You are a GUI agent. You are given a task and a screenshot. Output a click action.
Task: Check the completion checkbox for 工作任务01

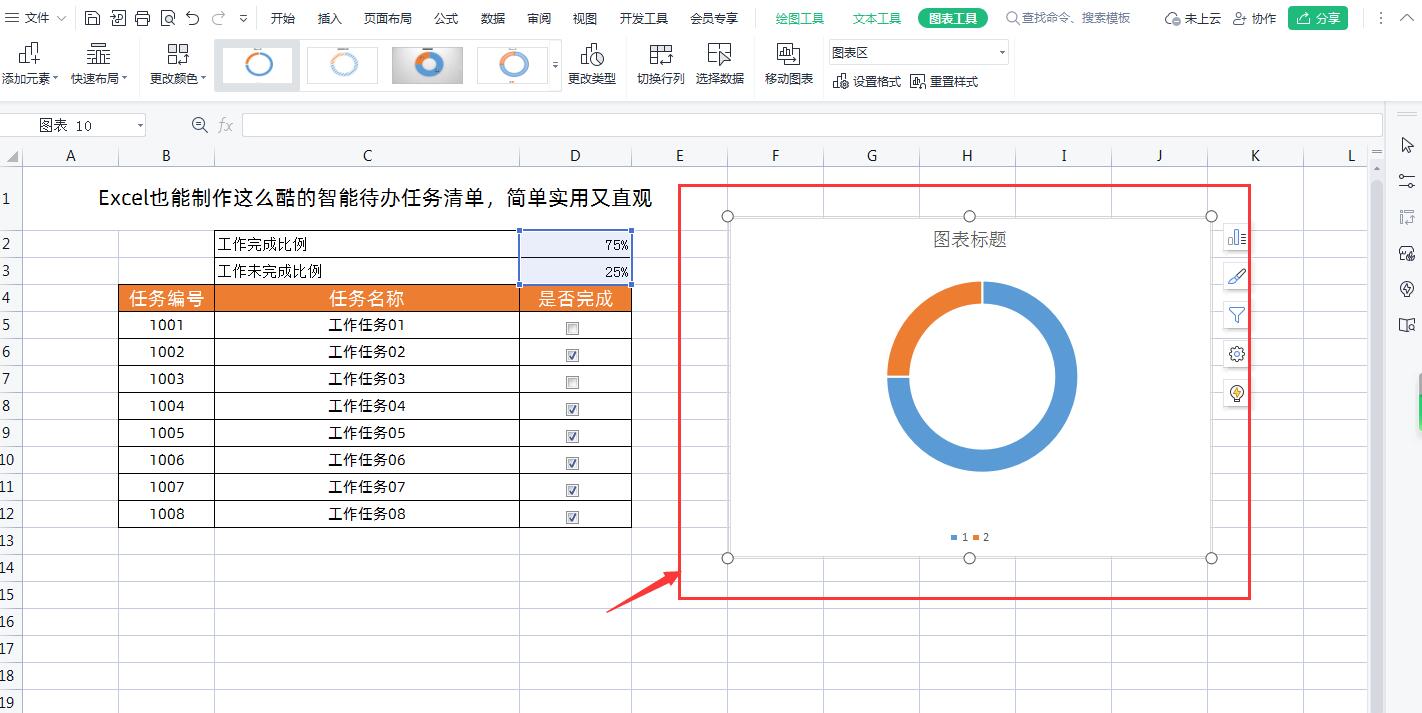click(x=572, y=327)
